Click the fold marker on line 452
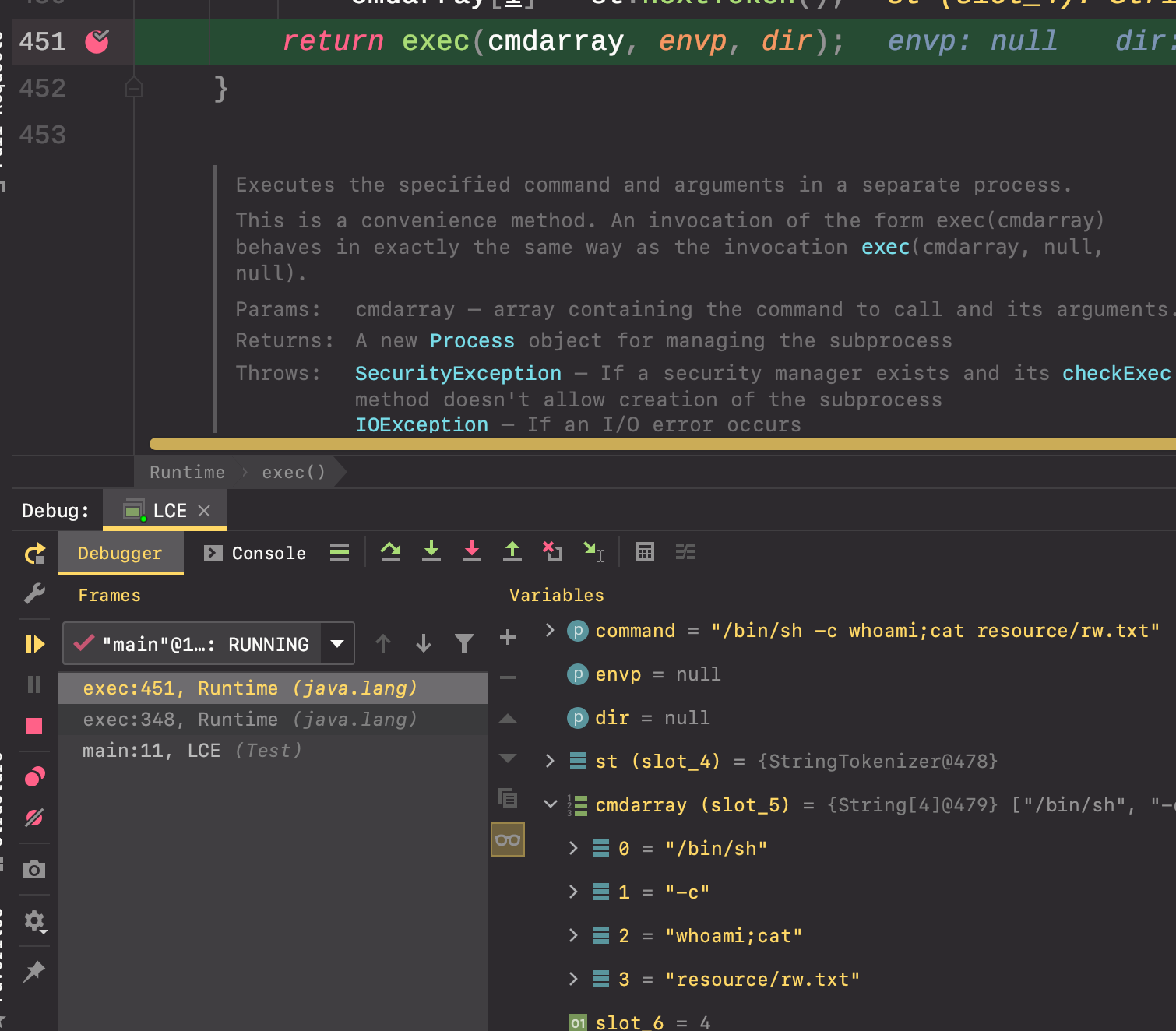Screen dimensions: 1176x1031 [134, 87]
